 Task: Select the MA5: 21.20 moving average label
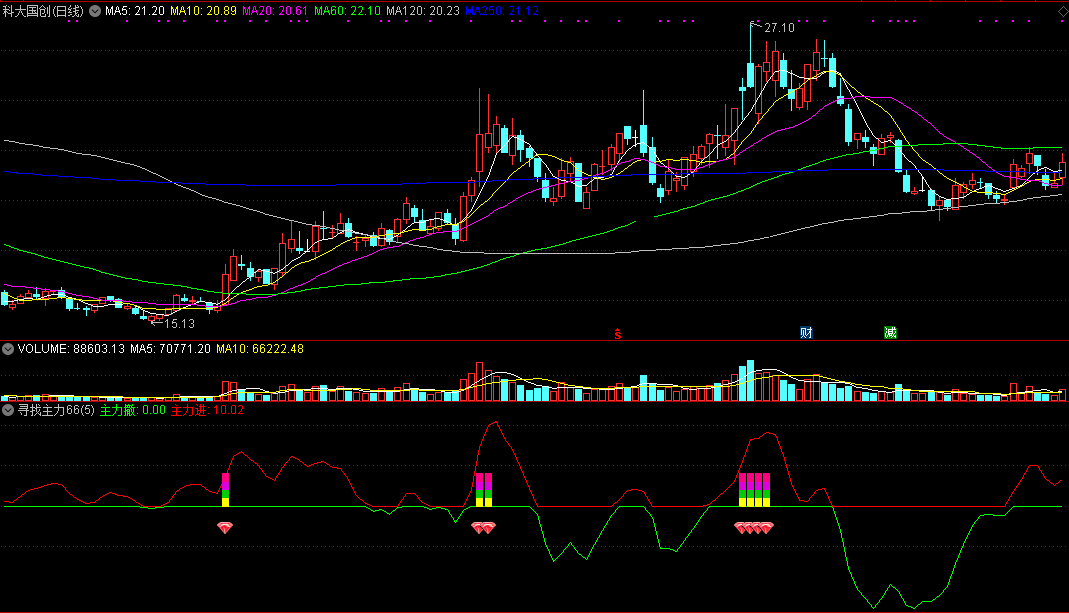135,11
